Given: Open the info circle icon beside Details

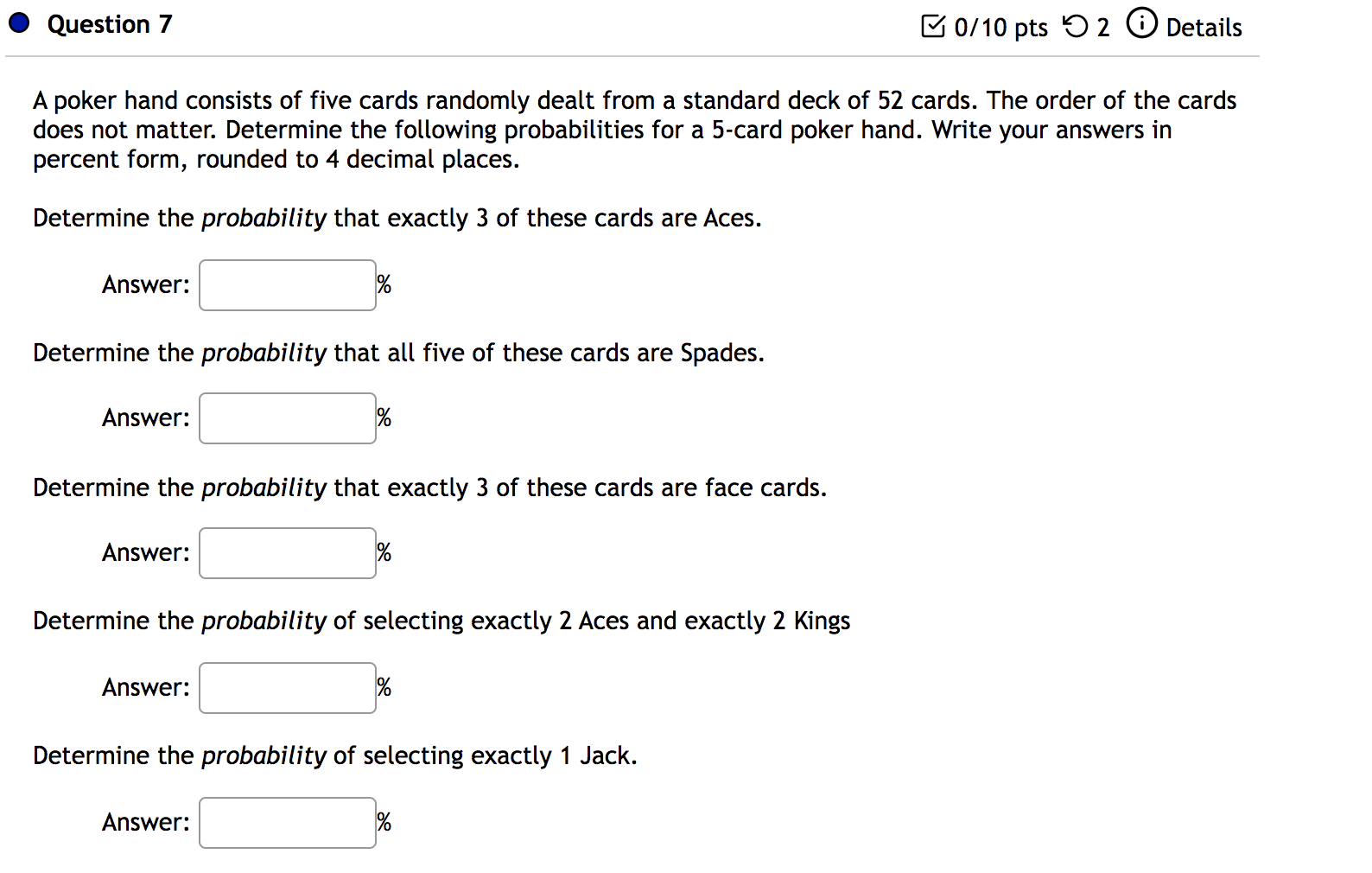Looking at the screenshot, I should click(x=1141, y=24).
